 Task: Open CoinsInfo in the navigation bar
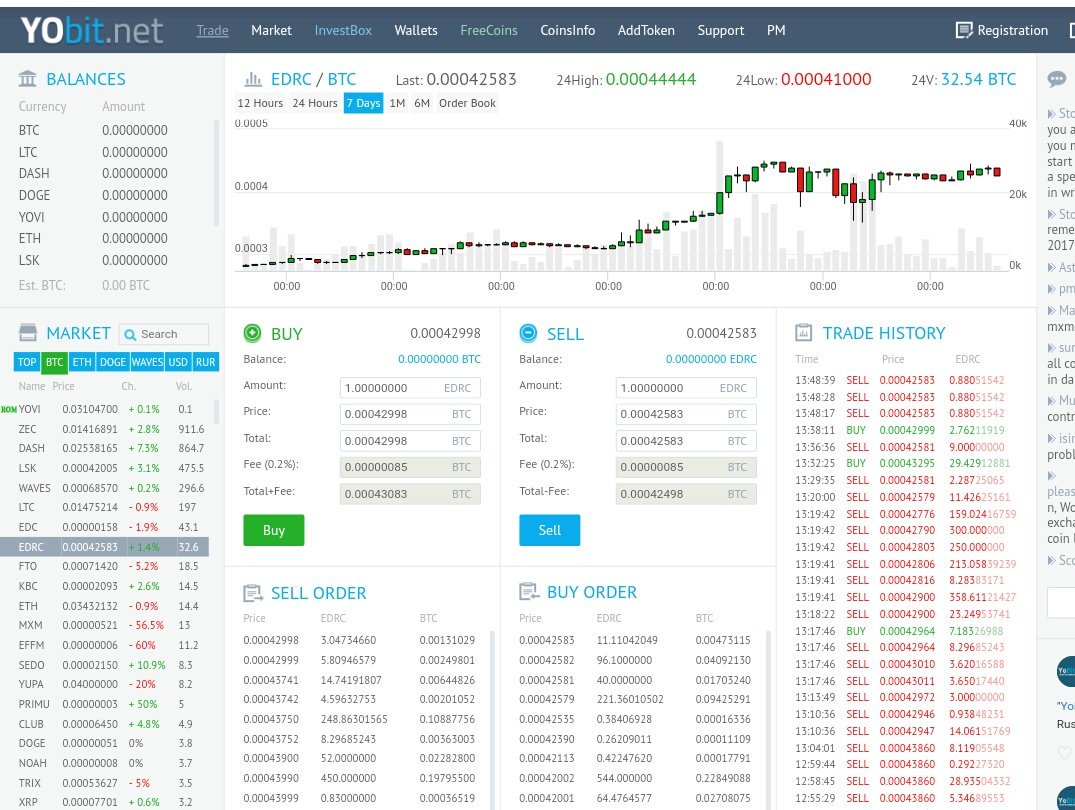[x=568, y=30]
